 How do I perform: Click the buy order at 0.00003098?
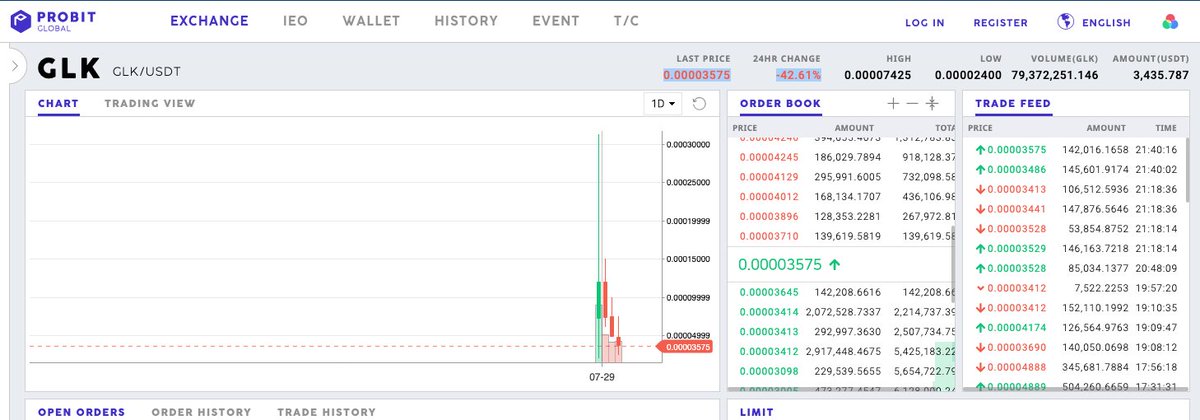843,372
